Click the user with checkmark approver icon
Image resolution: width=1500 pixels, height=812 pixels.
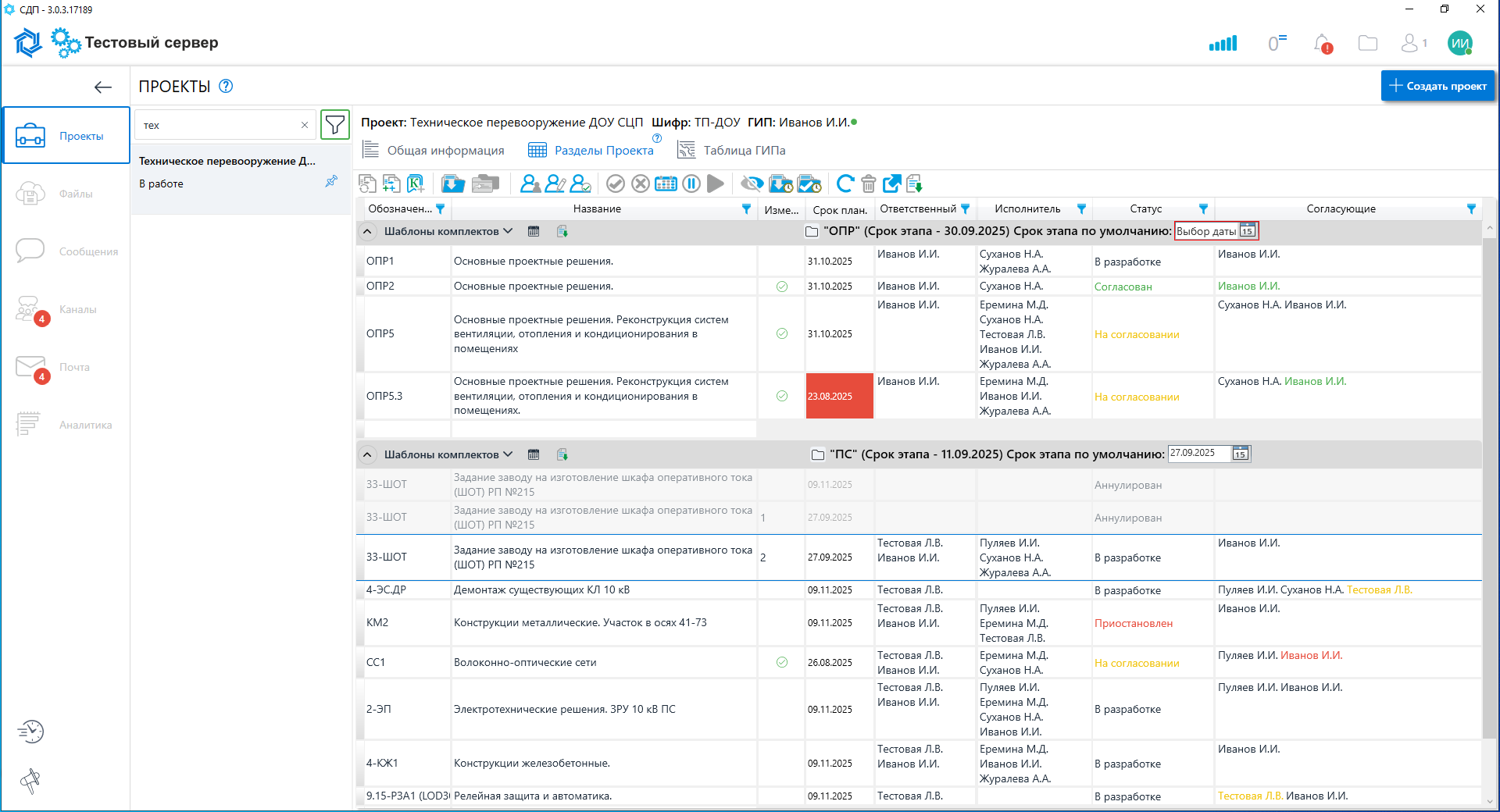pos(580,183)
